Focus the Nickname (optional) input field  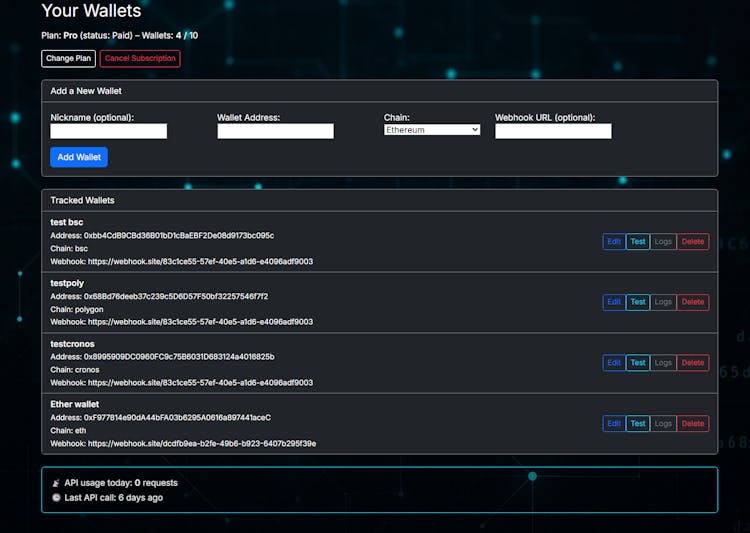[x=109, y=131]
